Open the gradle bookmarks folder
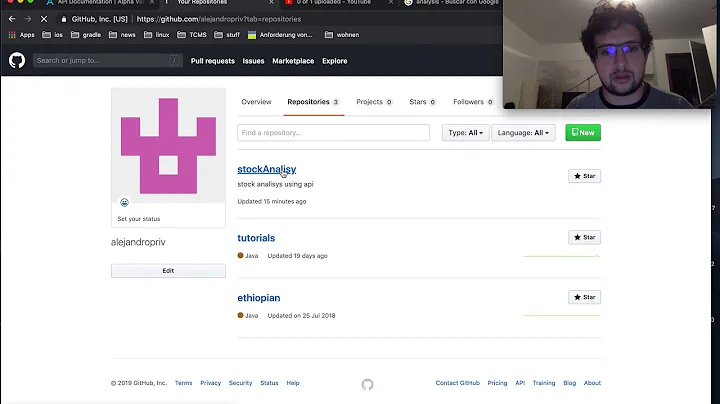 (x=86, y=35)
